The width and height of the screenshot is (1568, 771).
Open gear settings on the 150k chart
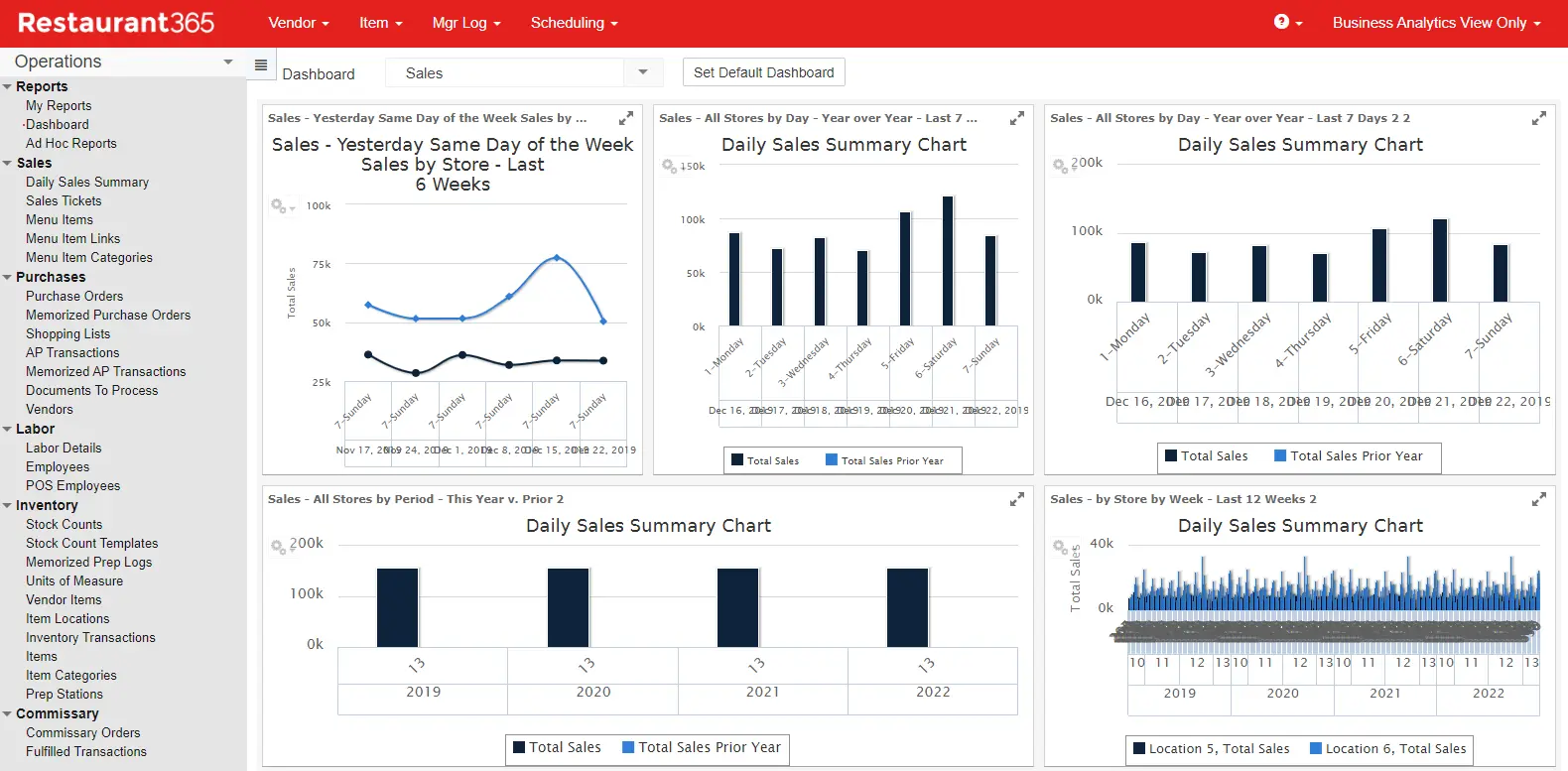pyautogui.click(x=670, y=167)
